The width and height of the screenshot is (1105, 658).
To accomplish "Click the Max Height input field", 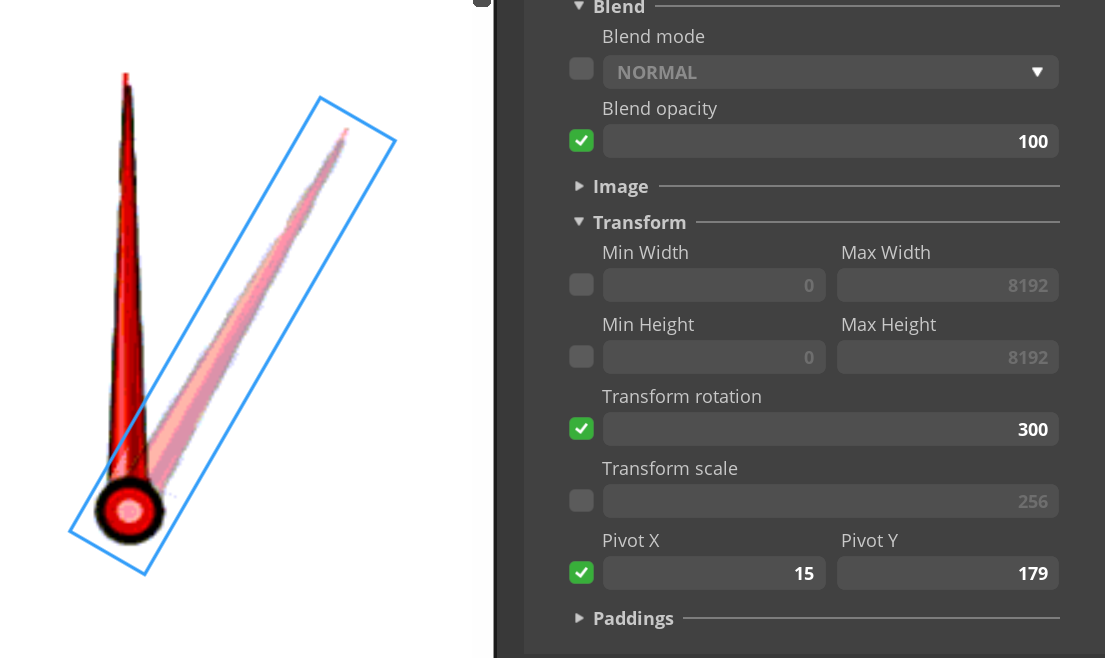I will pos(947,357).
